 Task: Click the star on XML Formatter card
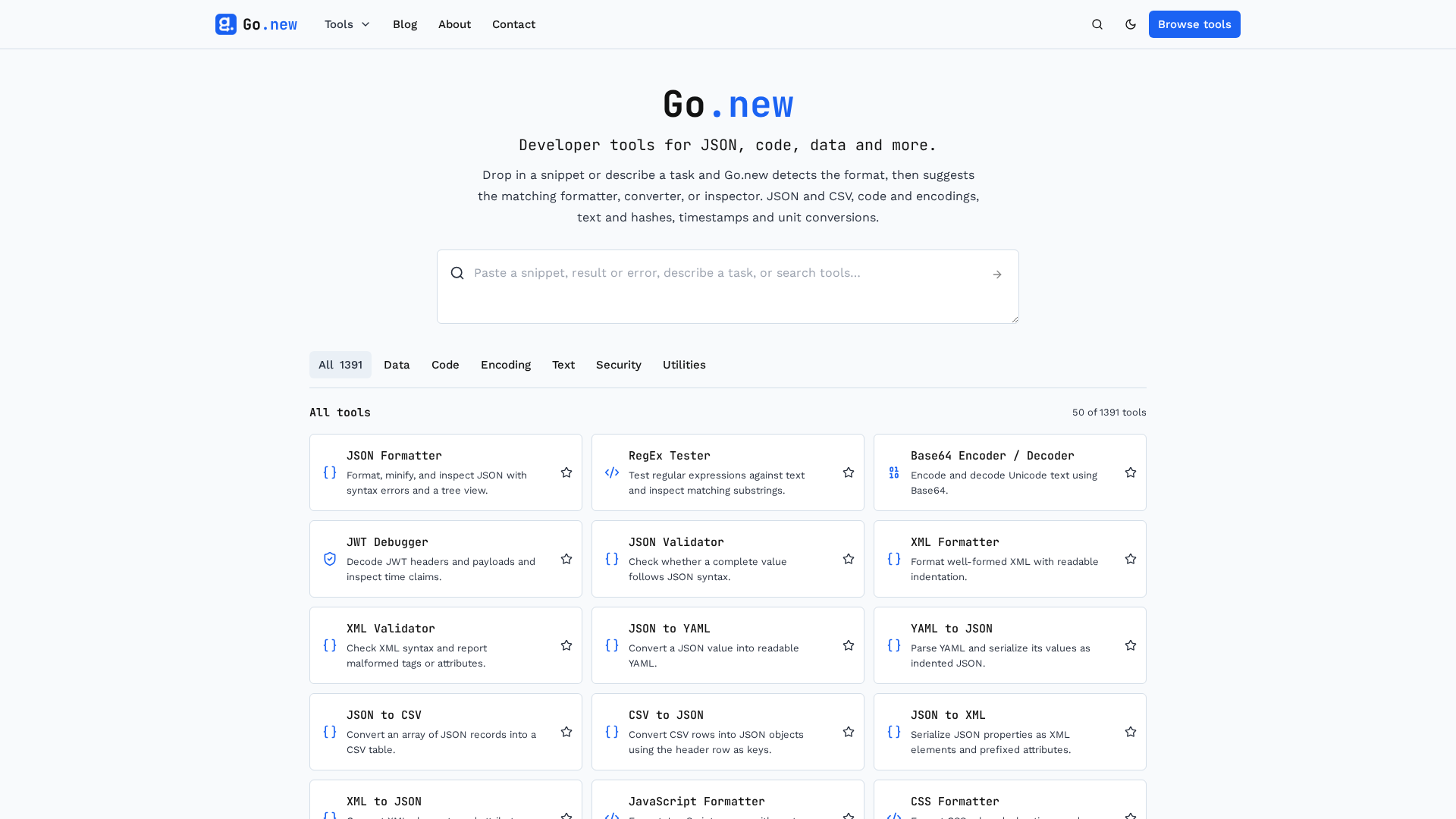1131,559
